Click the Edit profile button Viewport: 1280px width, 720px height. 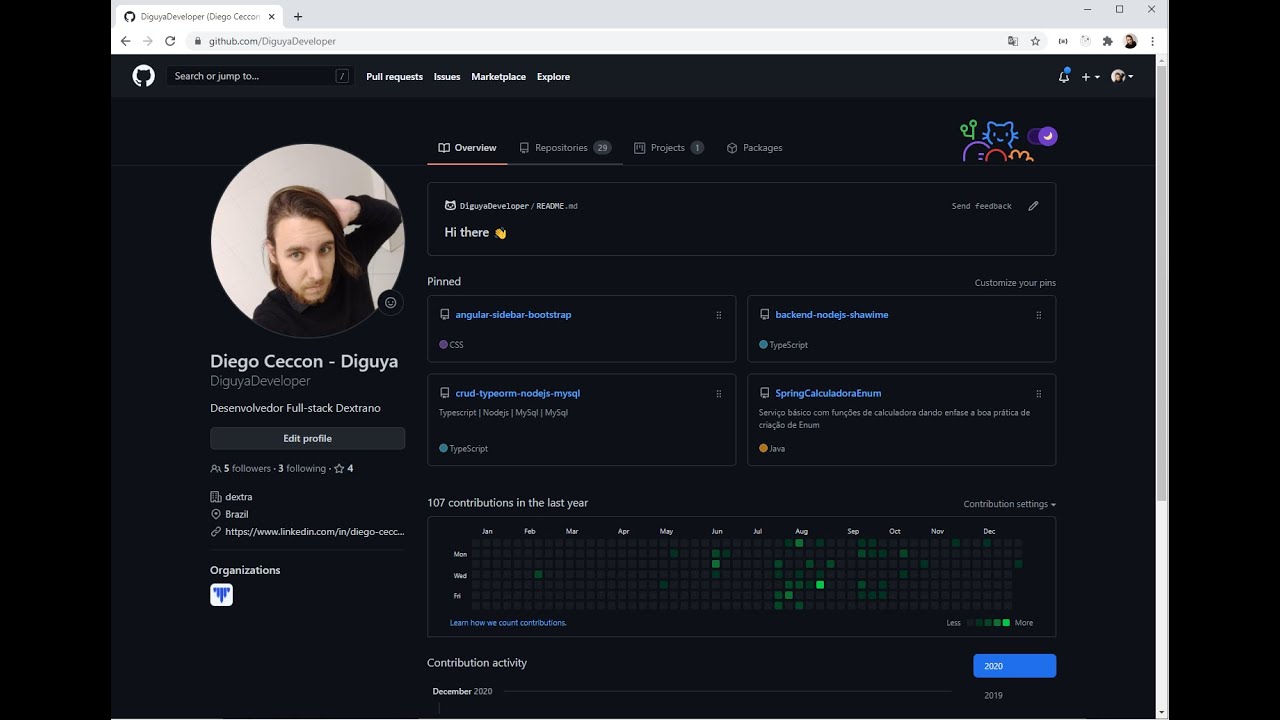coord(307,438)
